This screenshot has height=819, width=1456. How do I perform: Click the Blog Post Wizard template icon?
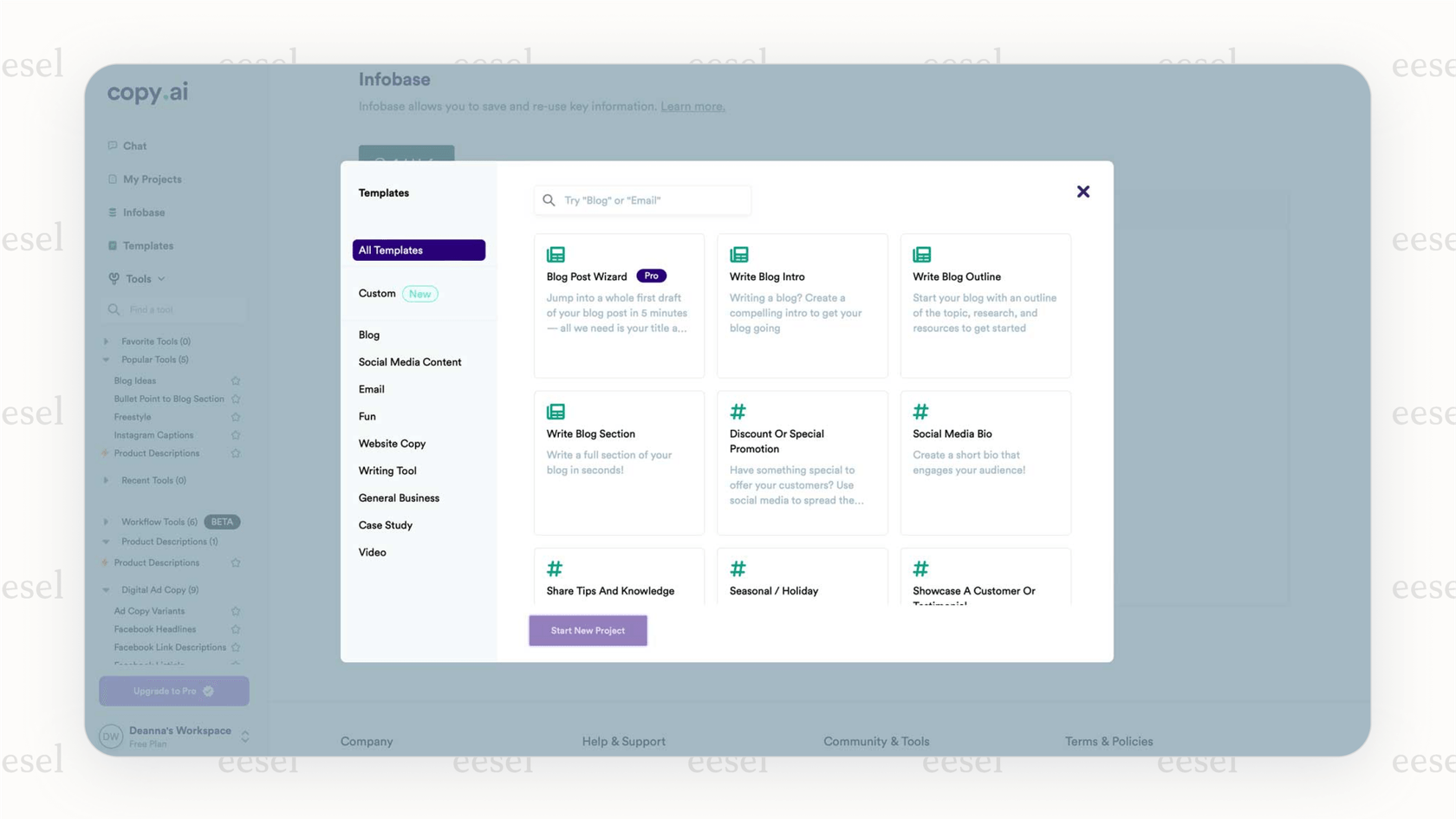555,254
